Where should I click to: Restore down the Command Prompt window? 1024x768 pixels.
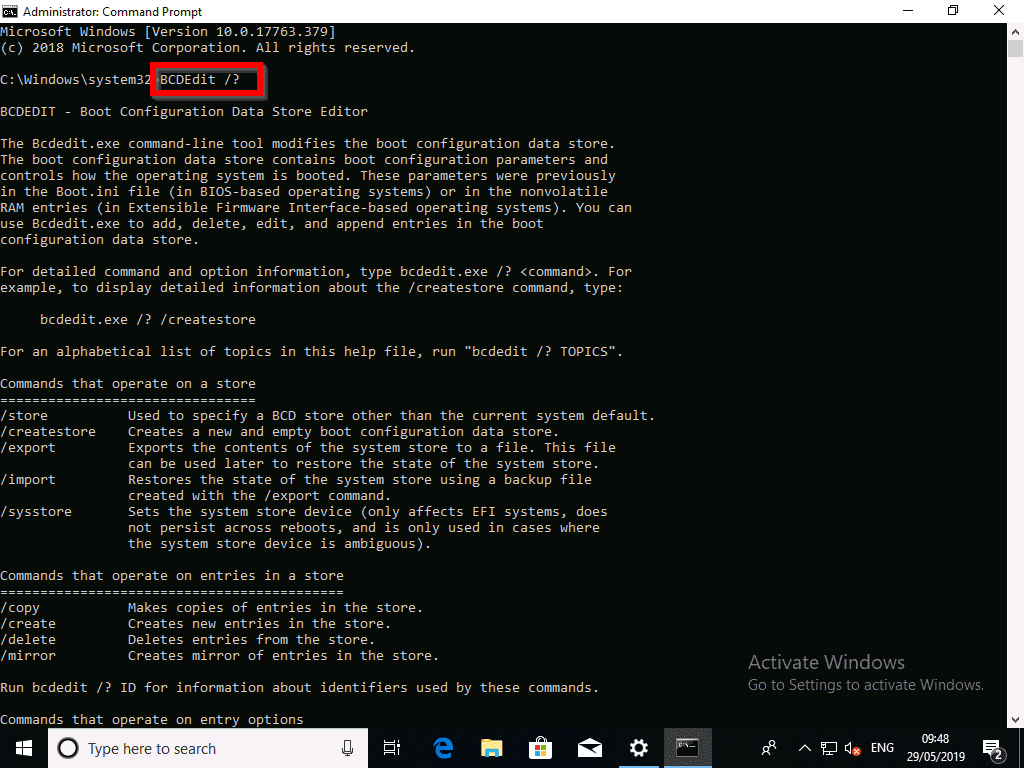click(953, 11)
